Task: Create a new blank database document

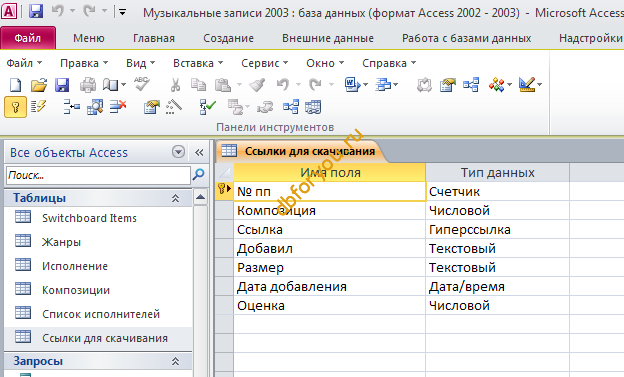Action: 15,85
